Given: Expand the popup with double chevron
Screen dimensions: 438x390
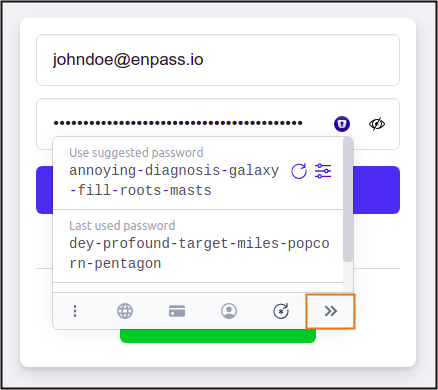Looking at the screenshot, I should point(331,311).
